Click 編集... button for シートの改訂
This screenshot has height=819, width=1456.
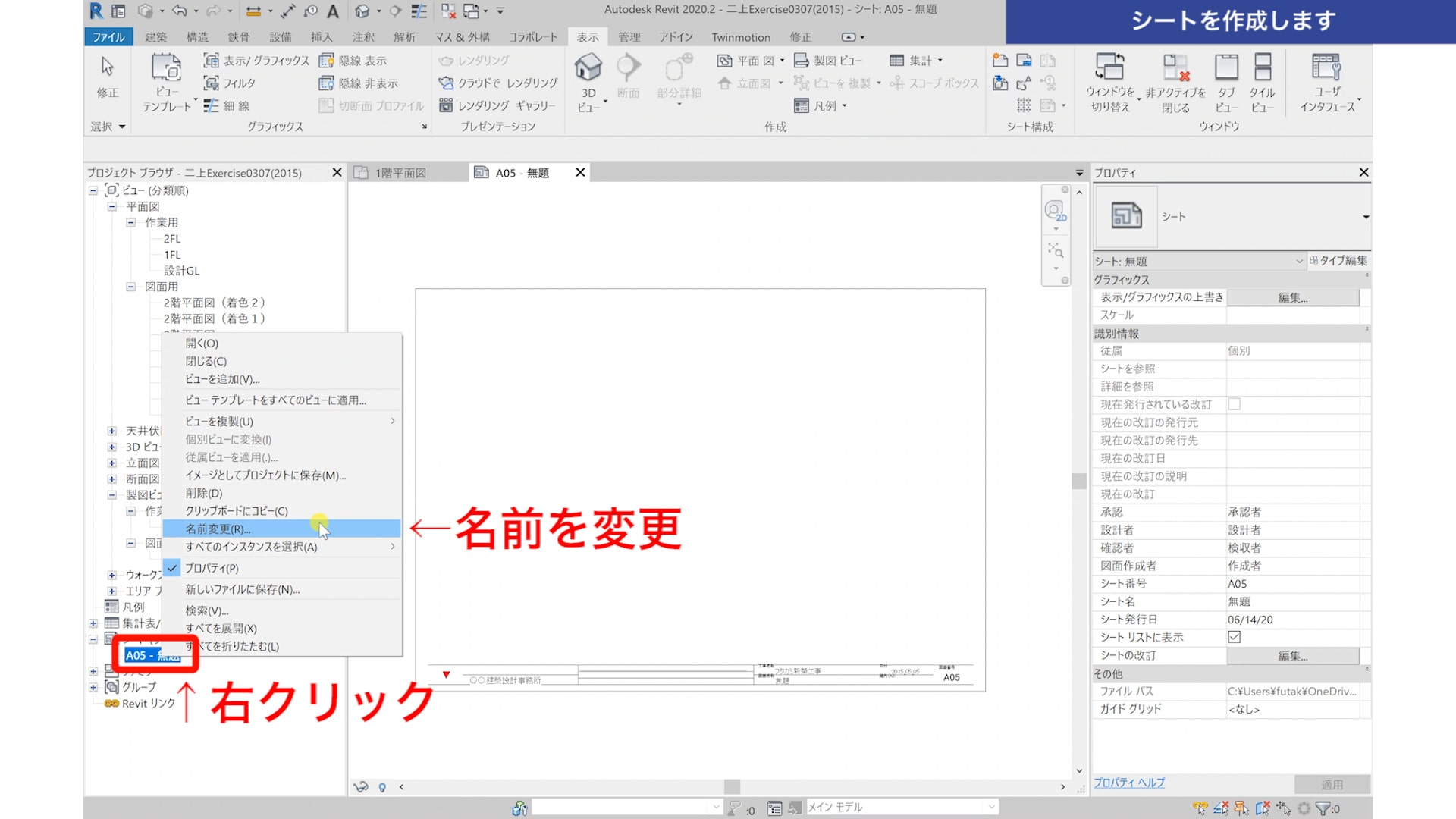point(1292,656)
